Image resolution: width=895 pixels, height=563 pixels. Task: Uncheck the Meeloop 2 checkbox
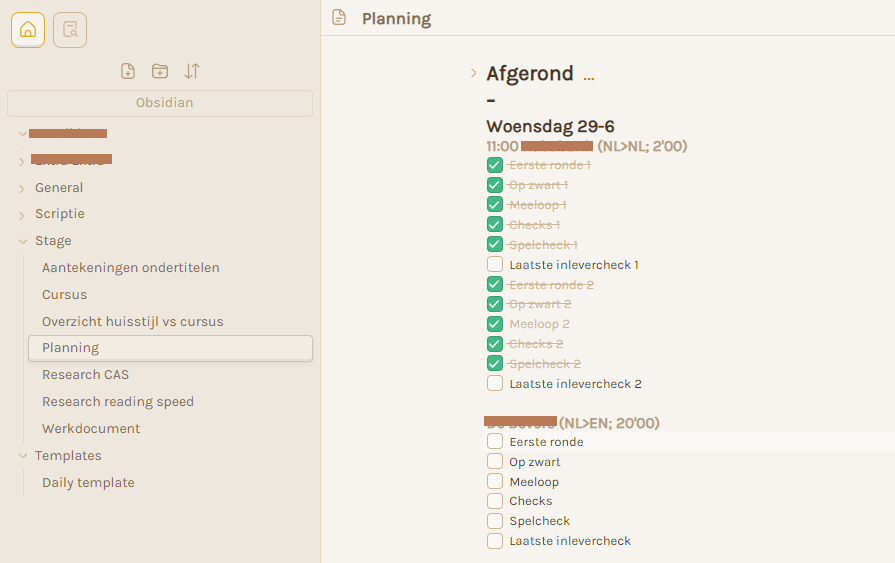point(495,324)
